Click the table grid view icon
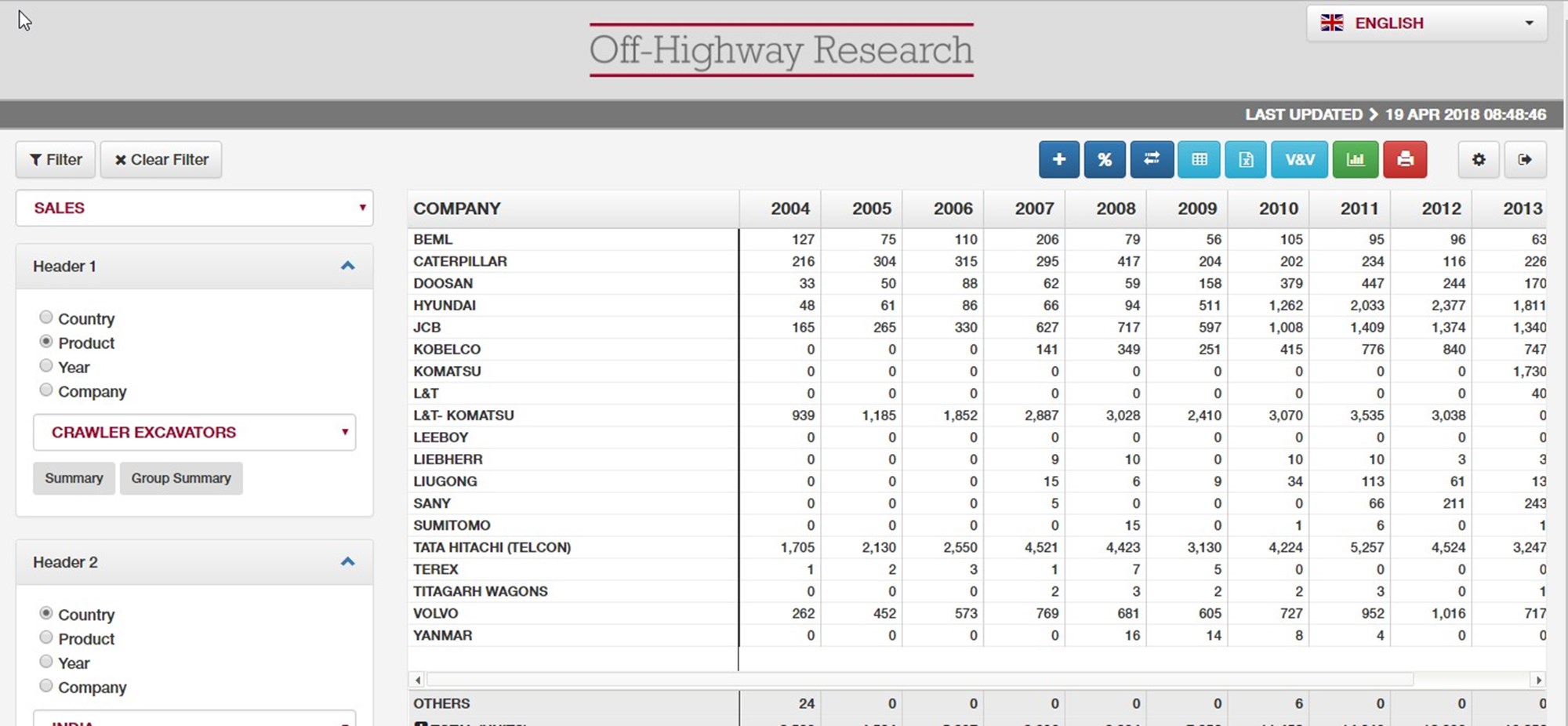 (x=1199, y=160)
